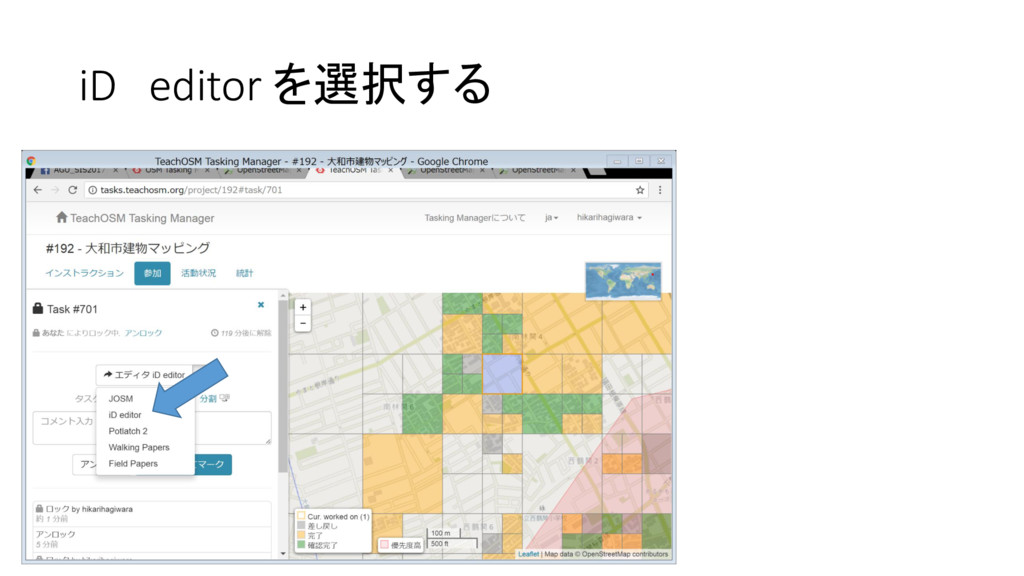This screenshot has height=576, width=1024.
Task: Click the Cur. worked on legend swatch
Action: [x=302, y=516]
